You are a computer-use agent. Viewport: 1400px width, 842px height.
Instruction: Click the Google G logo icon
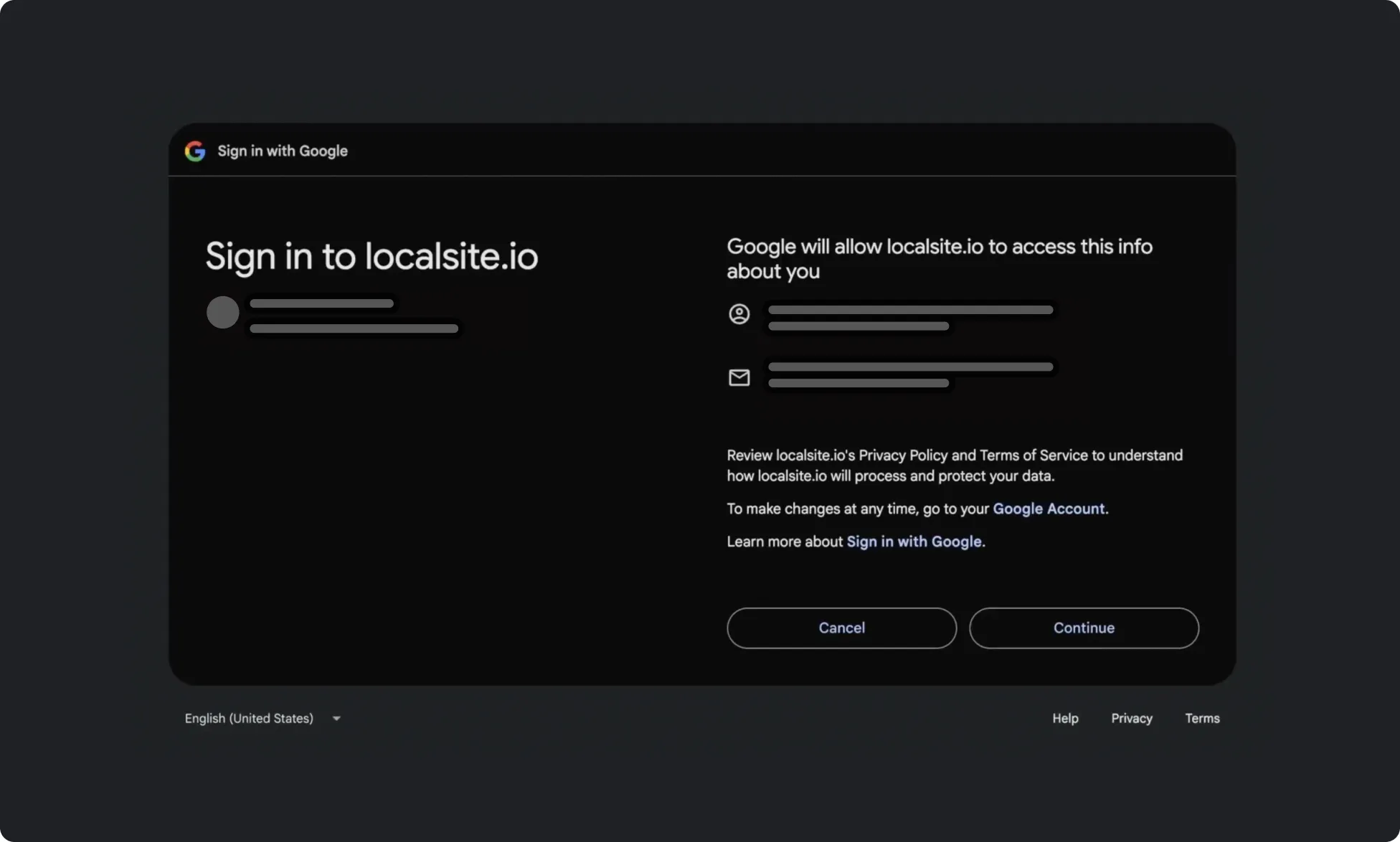[195, 151]
